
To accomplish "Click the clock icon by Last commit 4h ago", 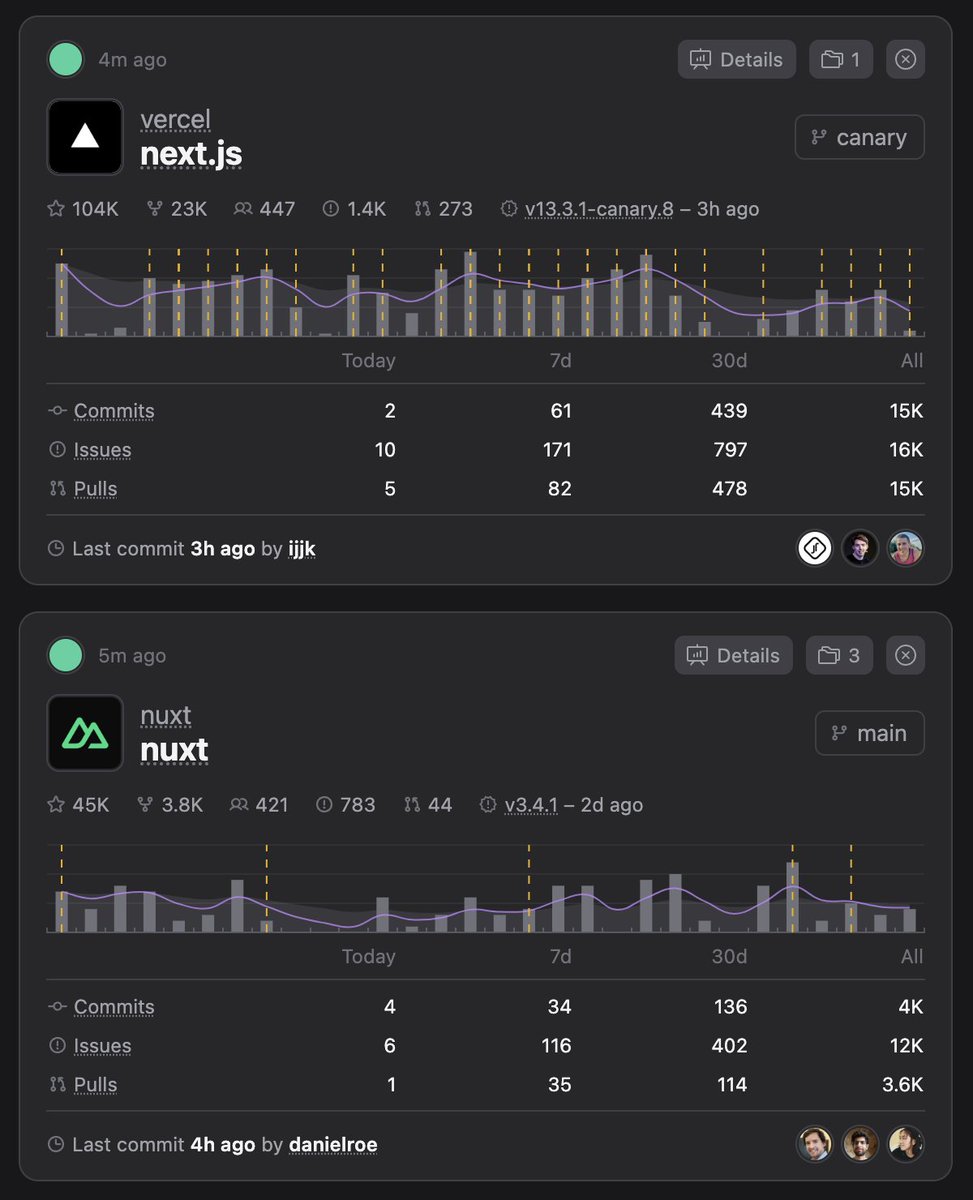I will [x=56, y=1145].
